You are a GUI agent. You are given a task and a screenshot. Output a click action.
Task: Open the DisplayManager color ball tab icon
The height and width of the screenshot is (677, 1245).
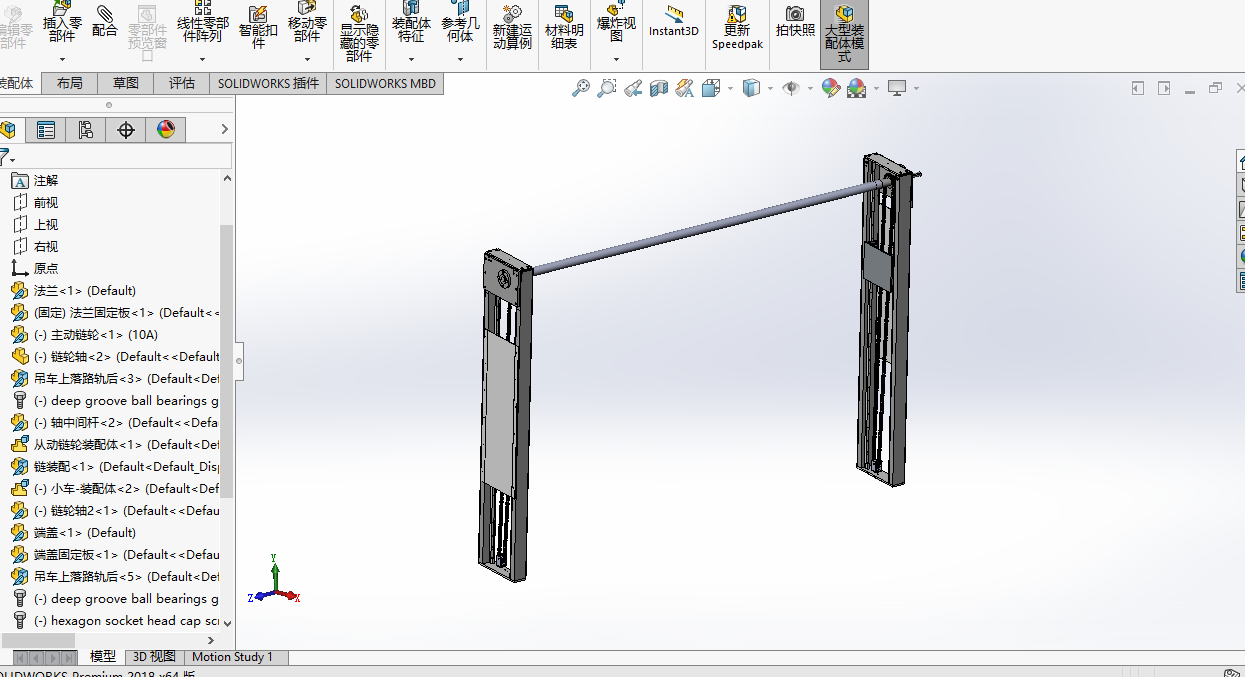click(x=166, y=129)
